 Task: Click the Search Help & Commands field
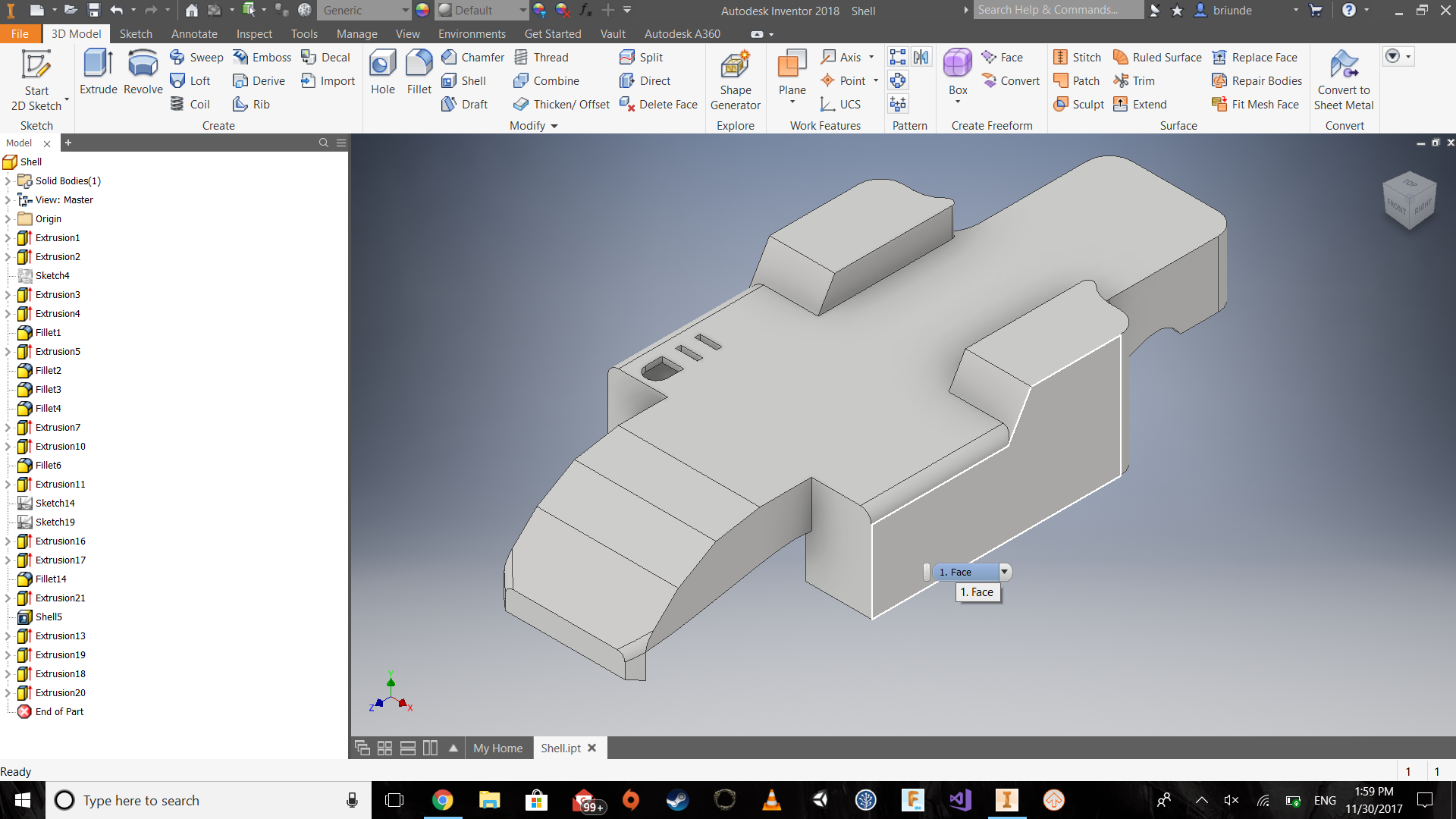(x=1058, y=10)
